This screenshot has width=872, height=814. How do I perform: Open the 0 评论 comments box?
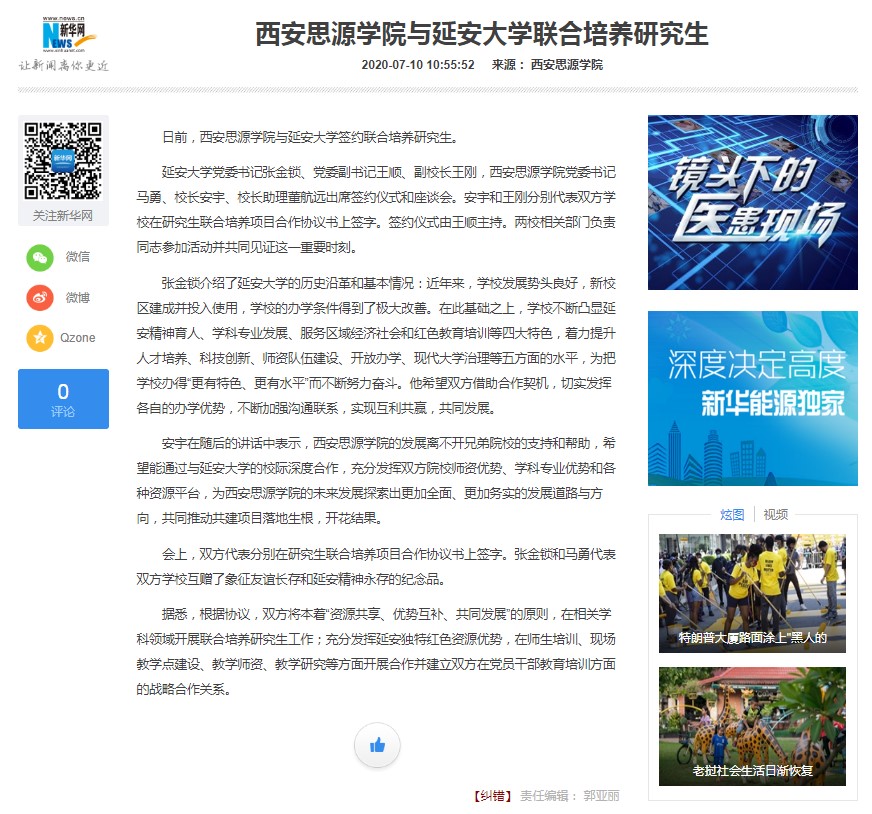[63, 398]
